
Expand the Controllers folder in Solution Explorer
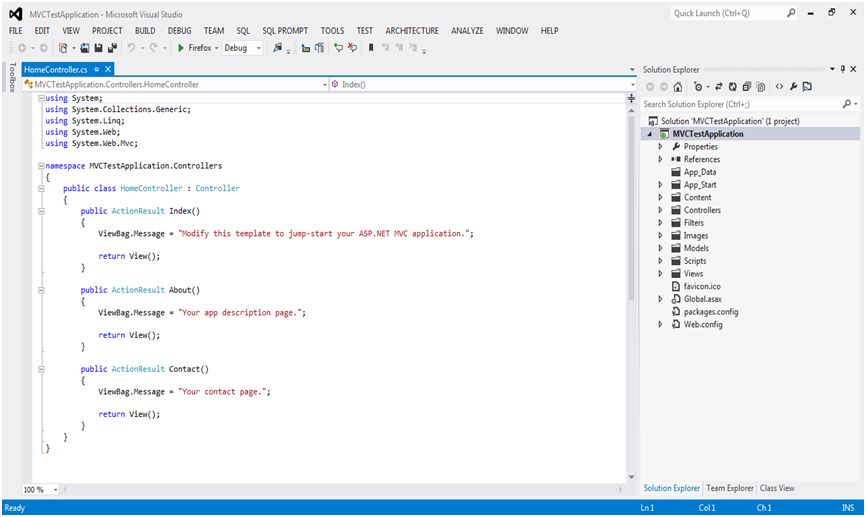point(660,210)
